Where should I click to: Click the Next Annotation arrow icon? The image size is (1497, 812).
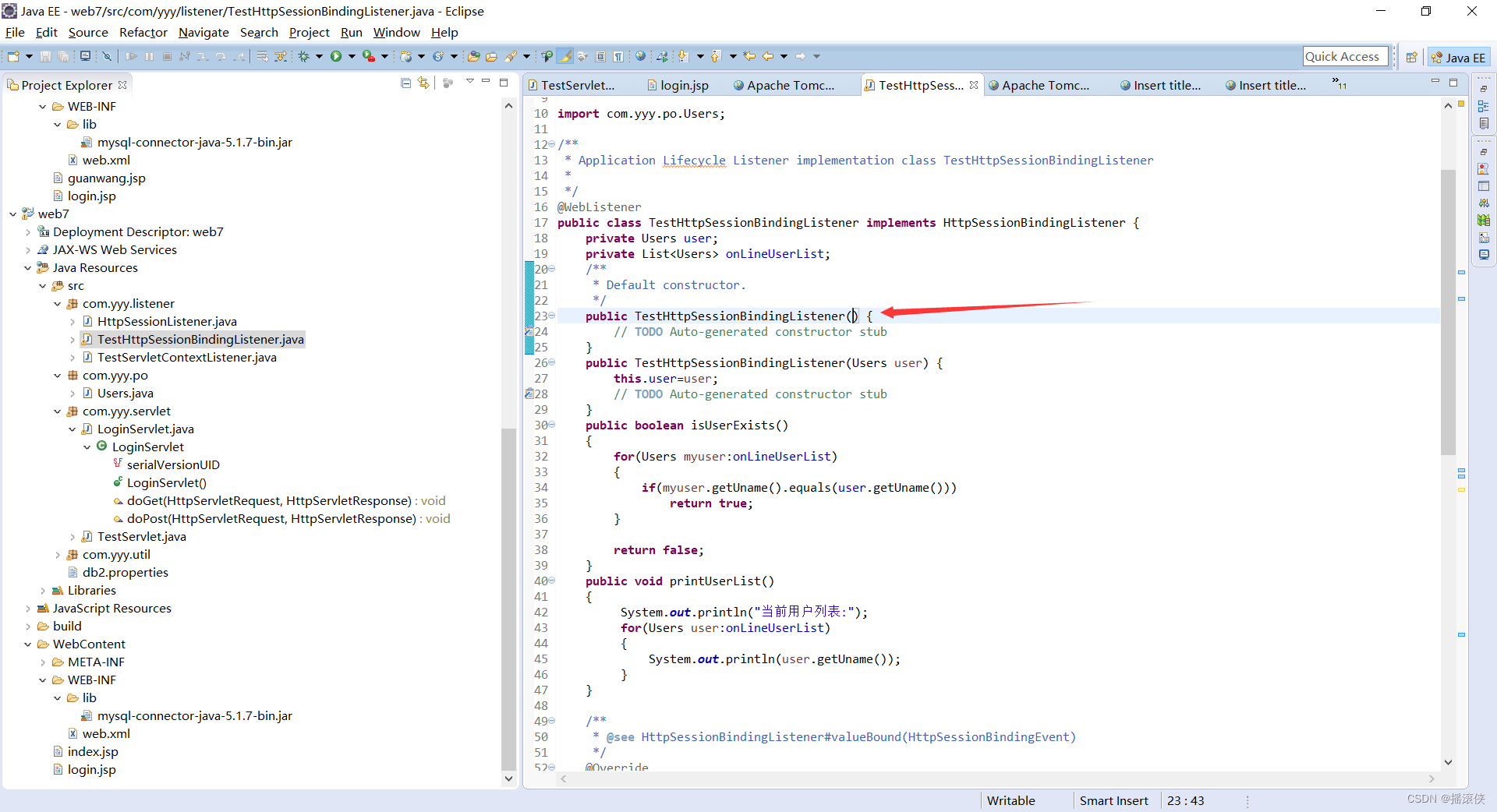click(683, 56)
